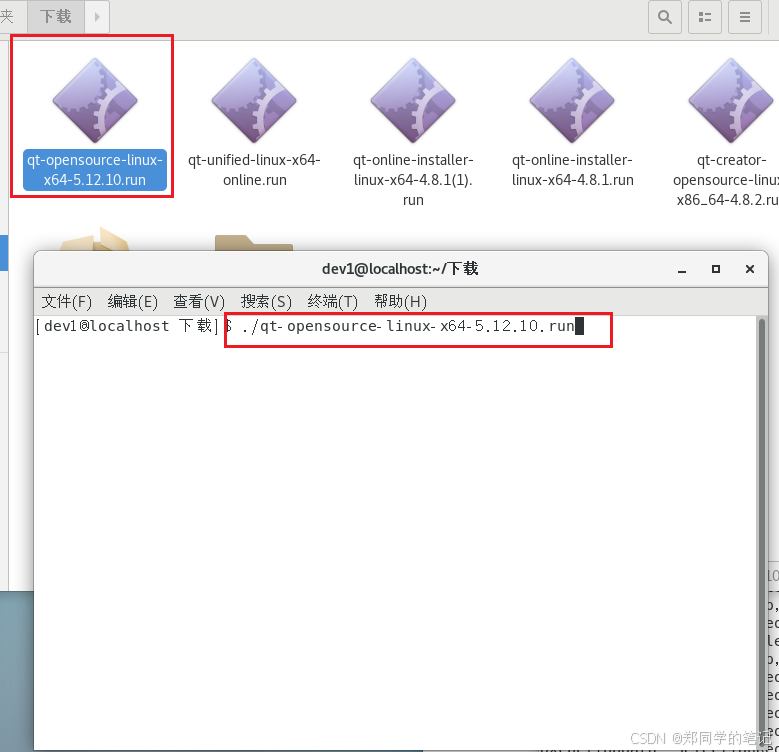The width and height of the screenshot is (779, 752).
Task: Select the qt-unified-linux-x64-online.run file icon
Action: [254, 100]
